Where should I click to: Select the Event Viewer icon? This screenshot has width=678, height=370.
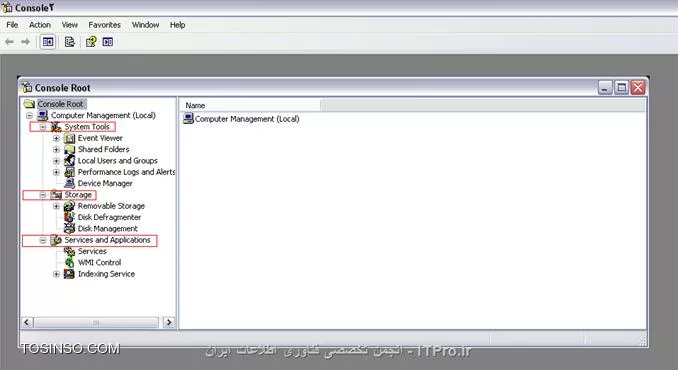click(x=69, y=138)
